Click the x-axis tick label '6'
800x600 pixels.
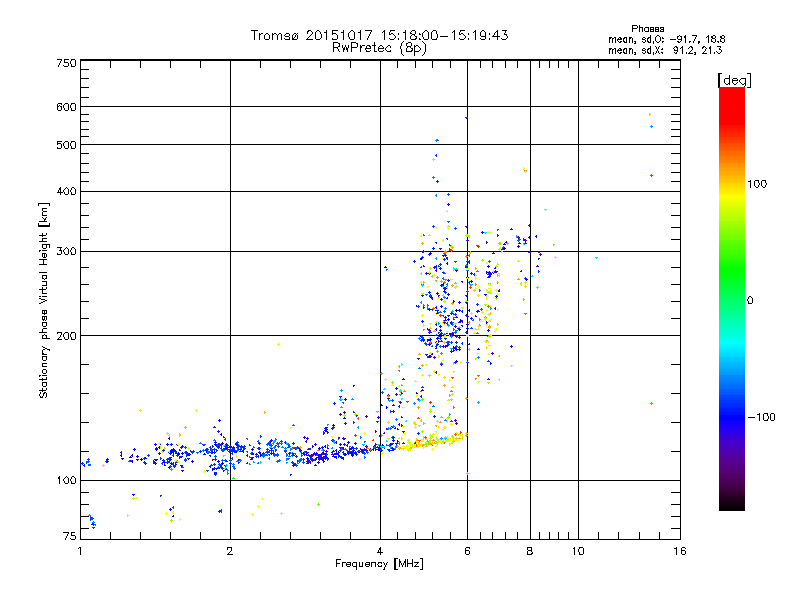pos(467,551)
